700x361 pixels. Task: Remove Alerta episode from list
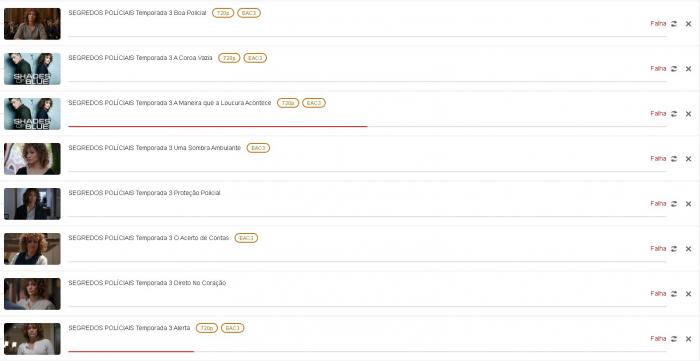(x=688, y=339)
